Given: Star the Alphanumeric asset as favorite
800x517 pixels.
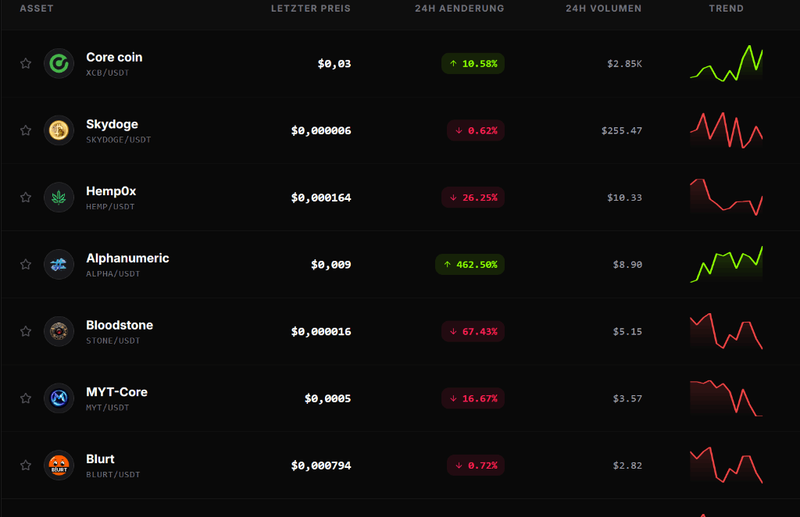Looking at the screenshot, I should click(26, 264).
